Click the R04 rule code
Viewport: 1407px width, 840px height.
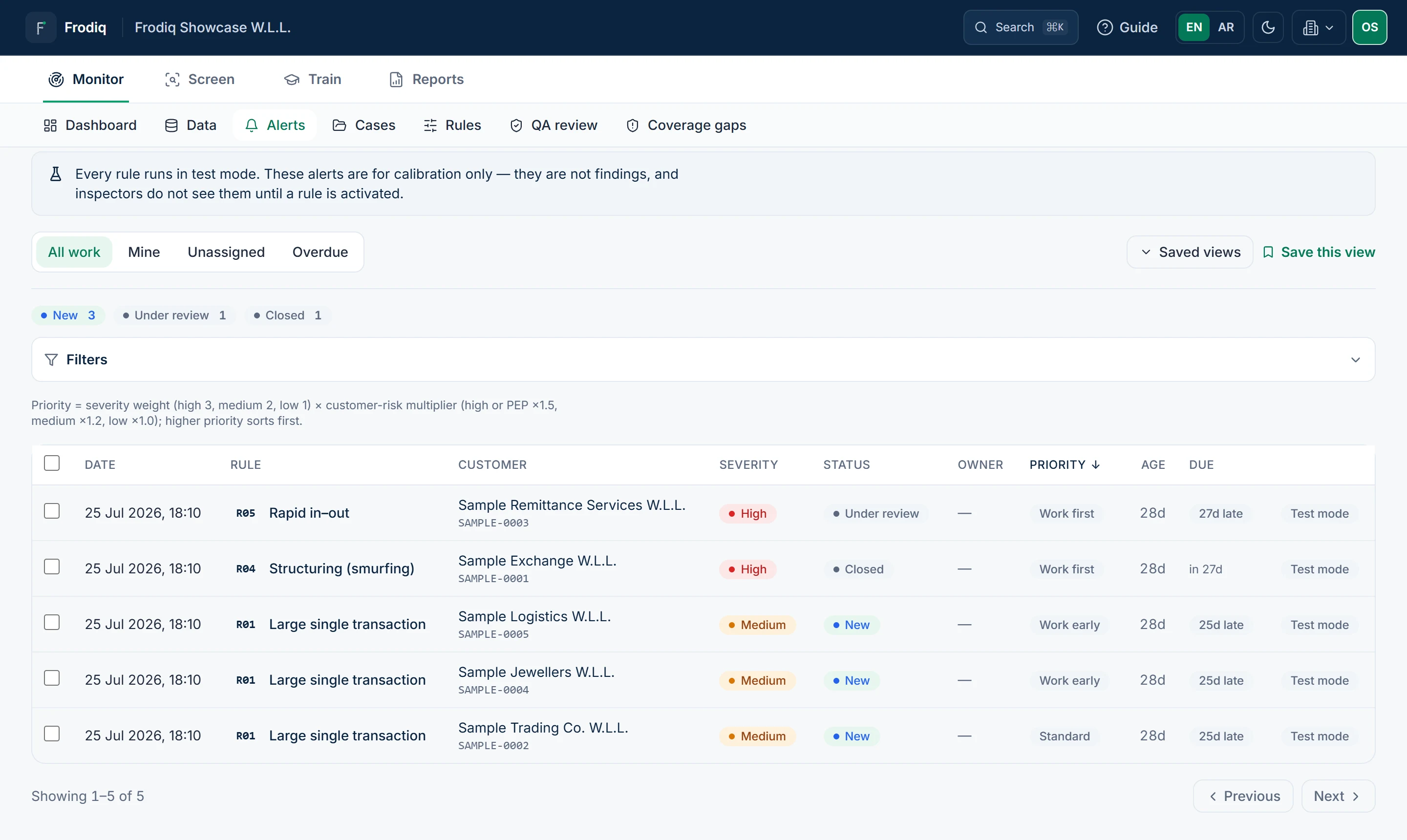point(245,568)
